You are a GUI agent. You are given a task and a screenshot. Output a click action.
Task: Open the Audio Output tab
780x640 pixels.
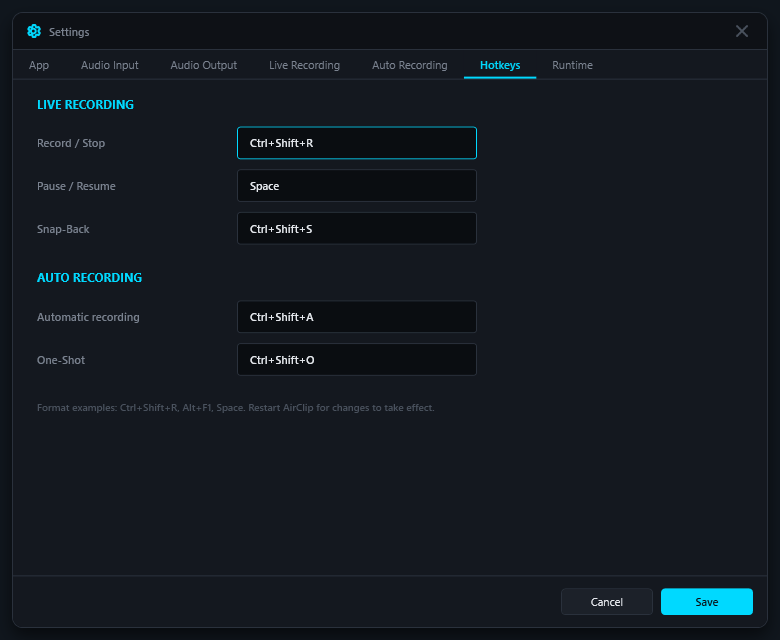click(x=203, y=65)
